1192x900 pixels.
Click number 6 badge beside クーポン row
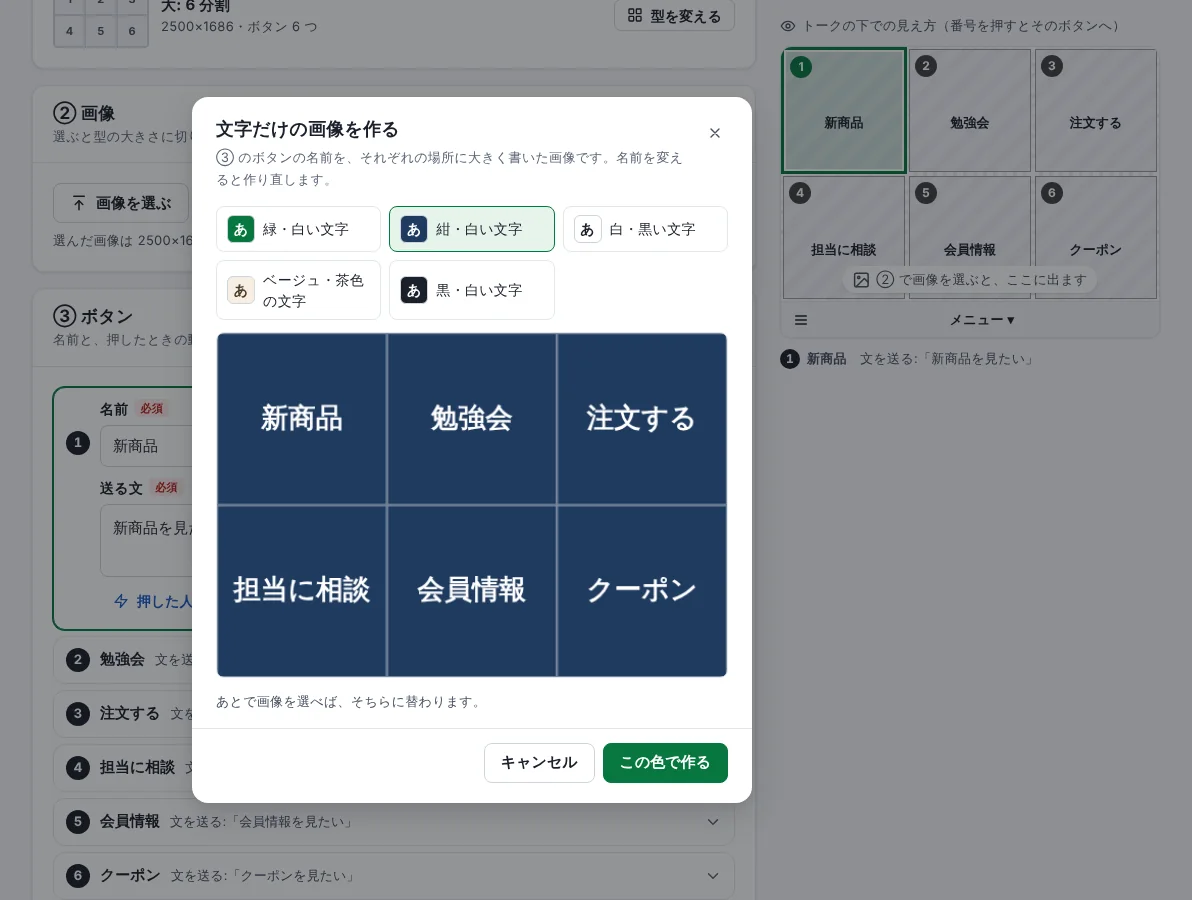click(78, 876)
